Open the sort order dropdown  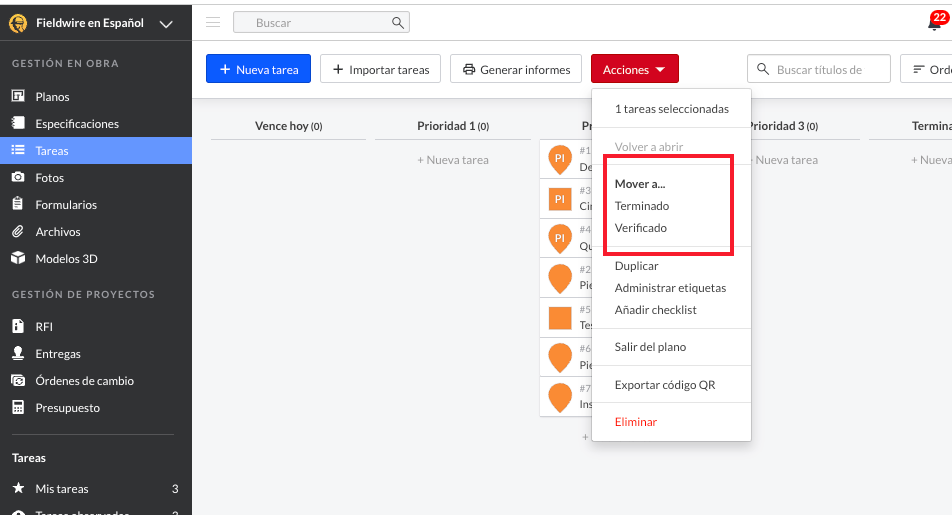(926, 69)
